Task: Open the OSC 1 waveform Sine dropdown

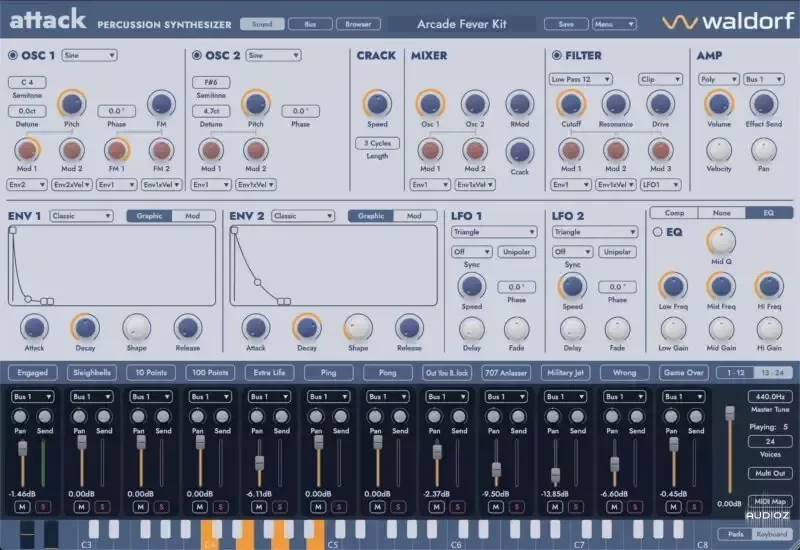Action: point(89,55)
